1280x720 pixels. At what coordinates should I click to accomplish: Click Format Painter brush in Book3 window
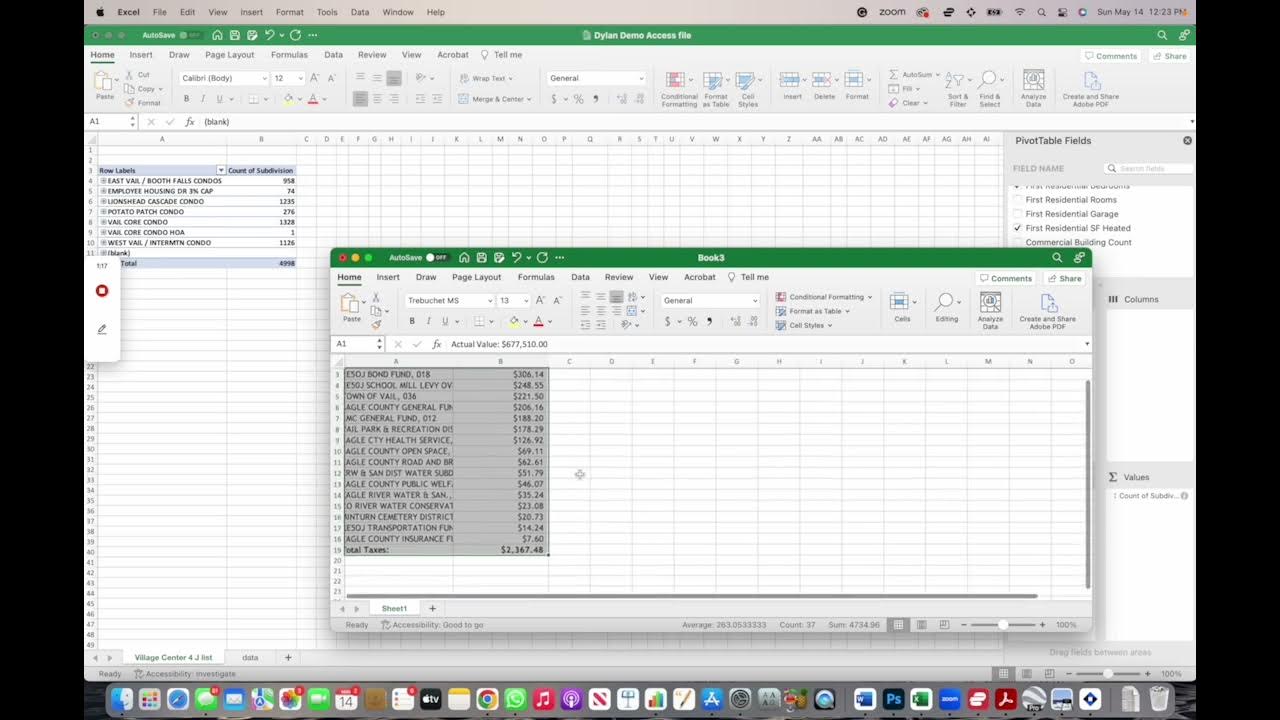pyautogui.click(x=376, y=324)
